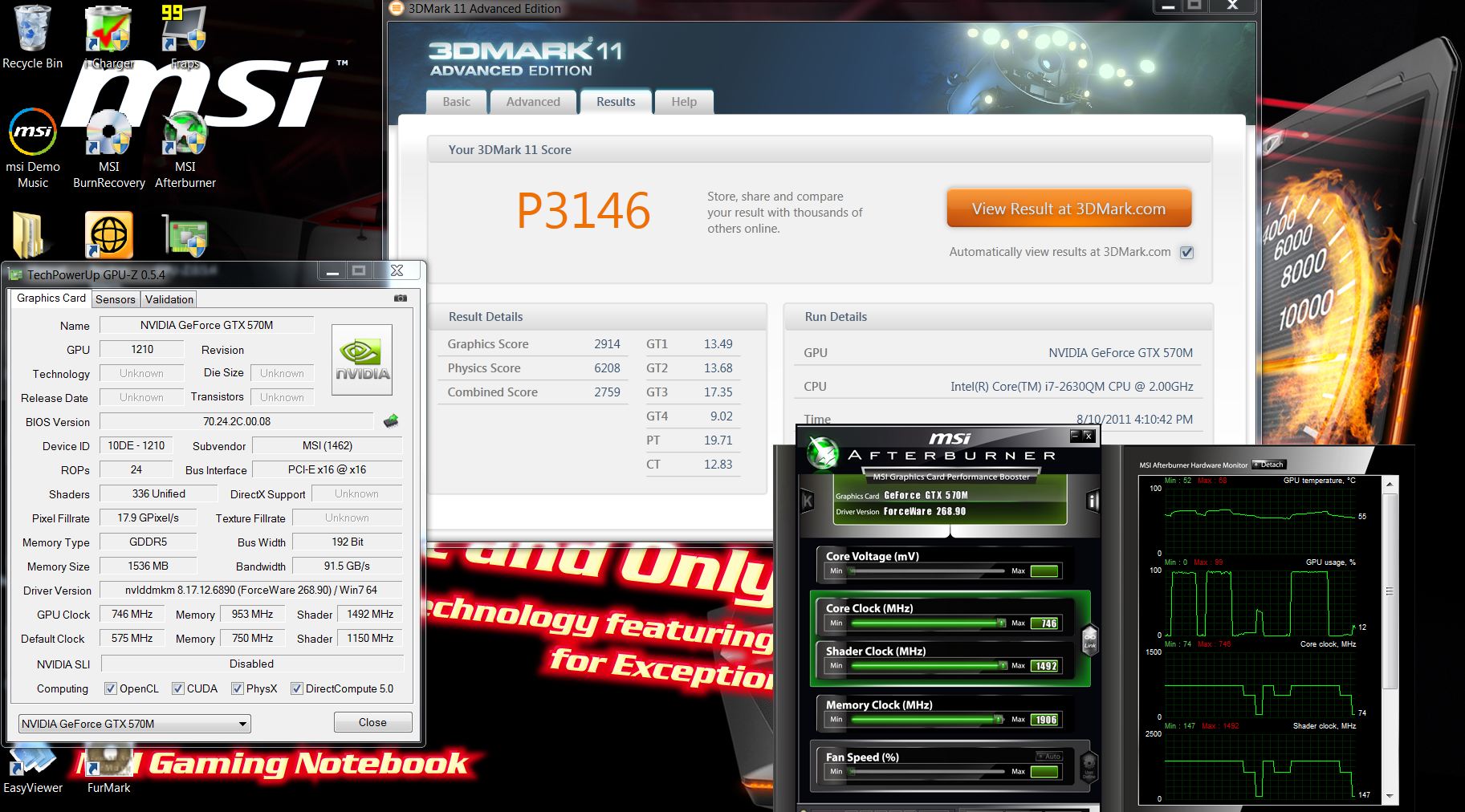The width and height of the screenshot is (1465, 812).
Task: Open Afterburner info via the i button
Action: pyautogui.click(x=1093, y=501)
